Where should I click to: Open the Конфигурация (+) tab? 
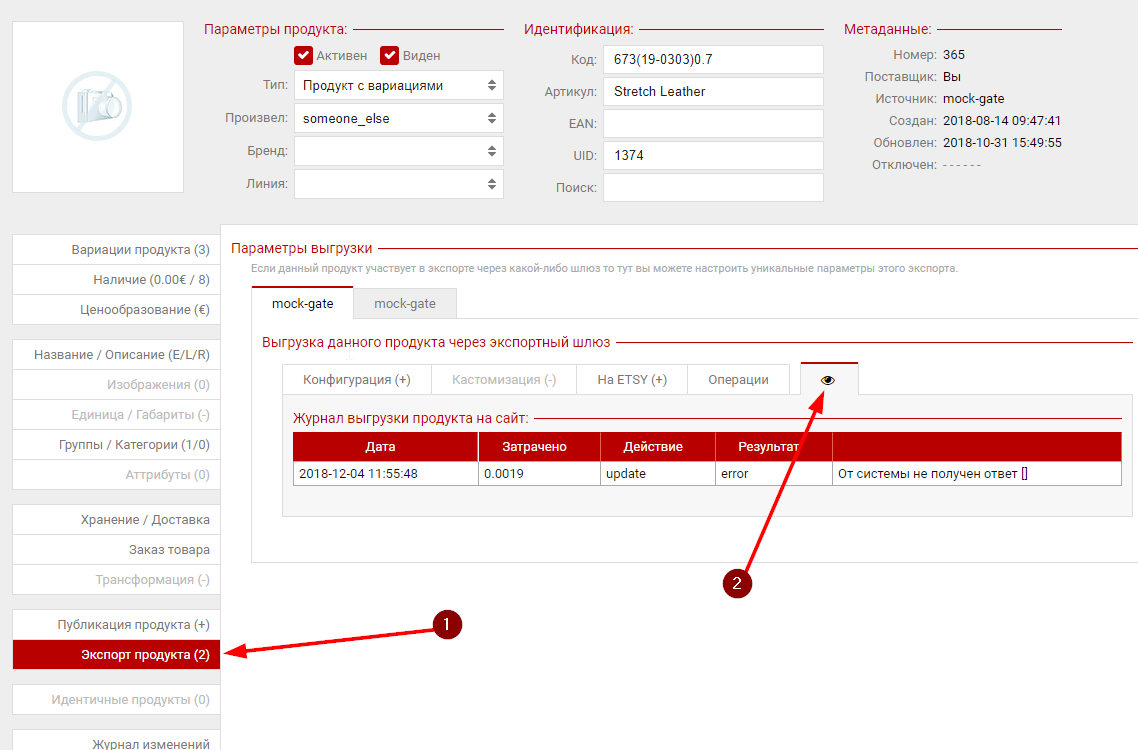pos(357,380)
